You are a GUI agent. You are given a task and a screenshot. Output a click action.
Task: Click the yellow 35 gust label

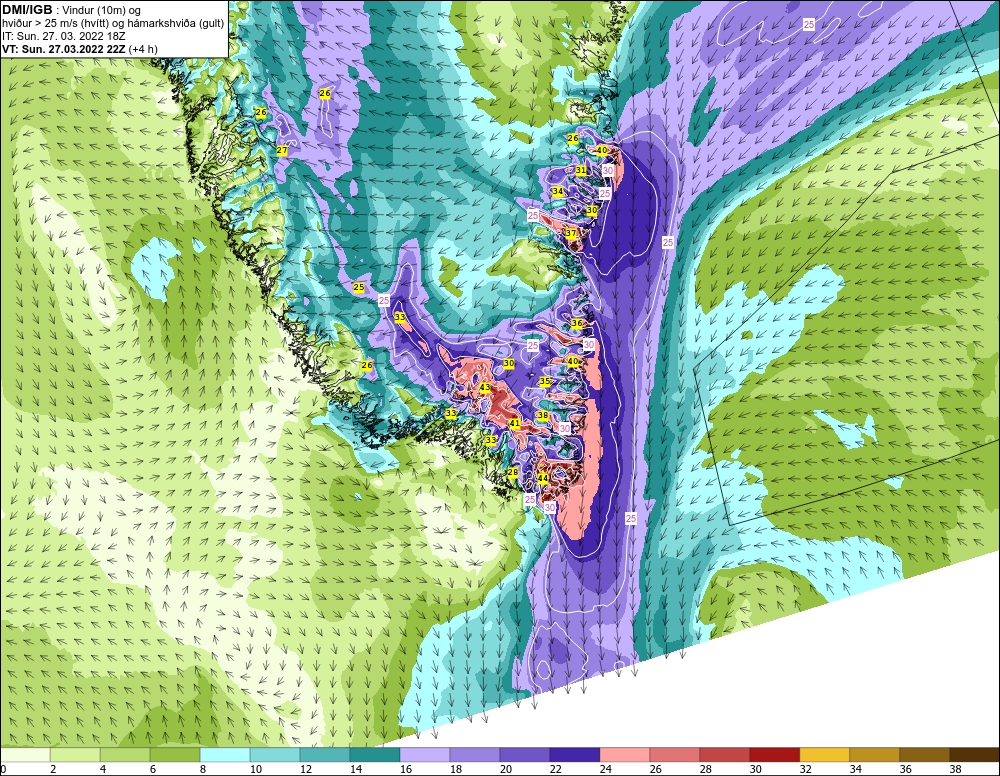545,381
